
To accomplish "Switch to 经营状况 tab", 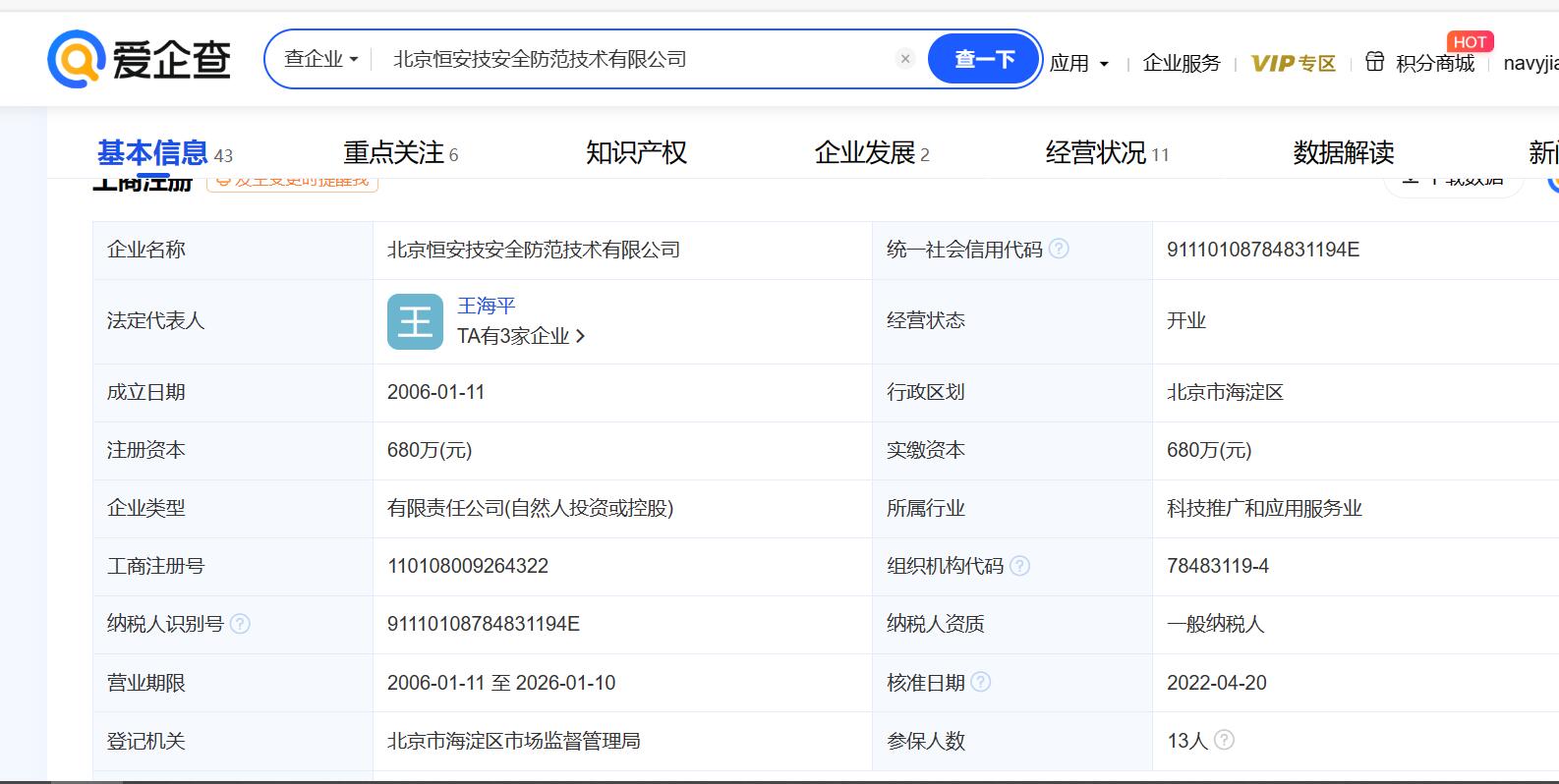I will pyautogui.click(x=1107, y=153).
